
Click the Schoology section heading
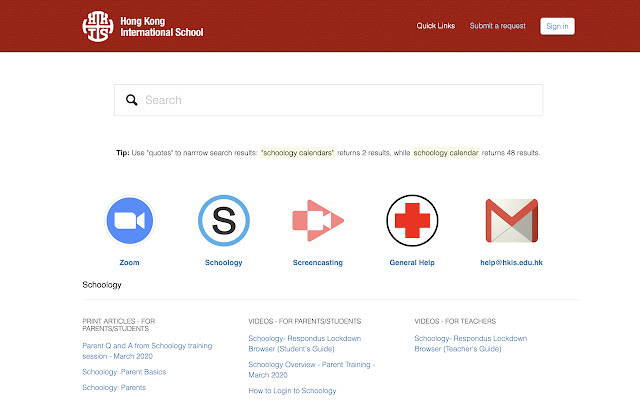(102, 284)
